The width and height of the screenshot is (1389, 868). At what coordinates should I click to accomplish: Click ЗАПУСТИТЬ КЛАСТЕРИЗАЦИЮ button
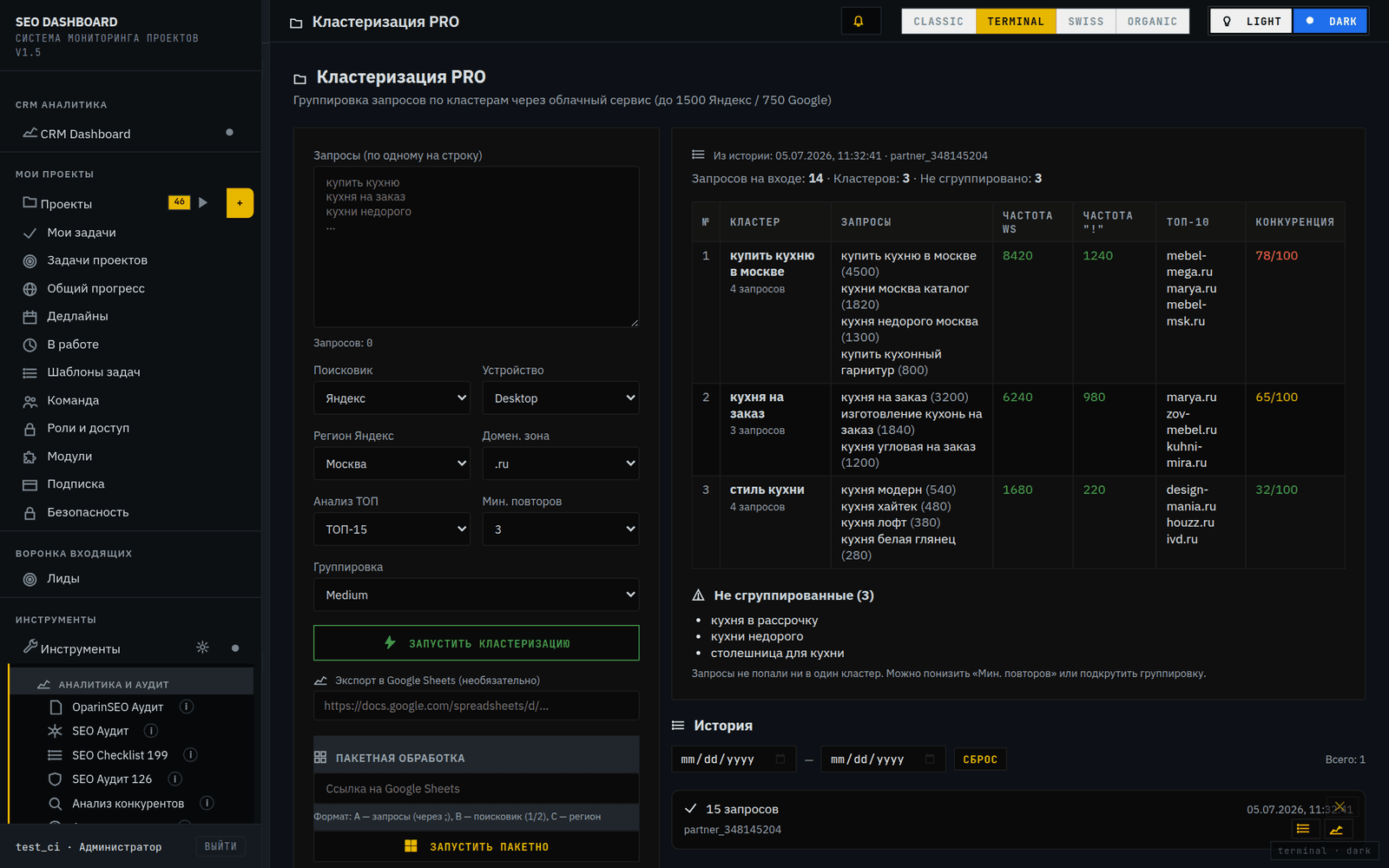pos(476,643)
